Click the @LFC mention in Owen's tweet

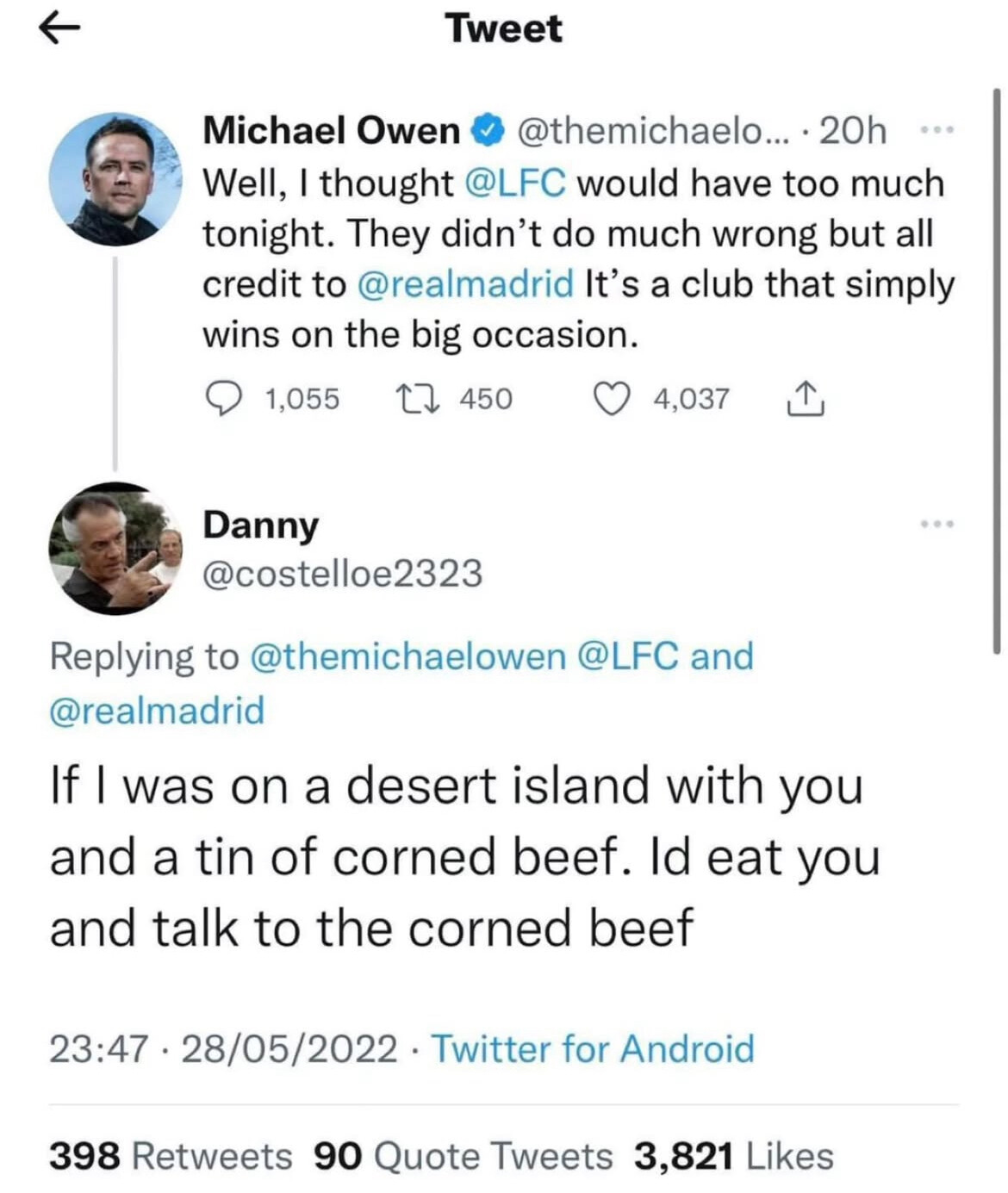click(515, 183)
